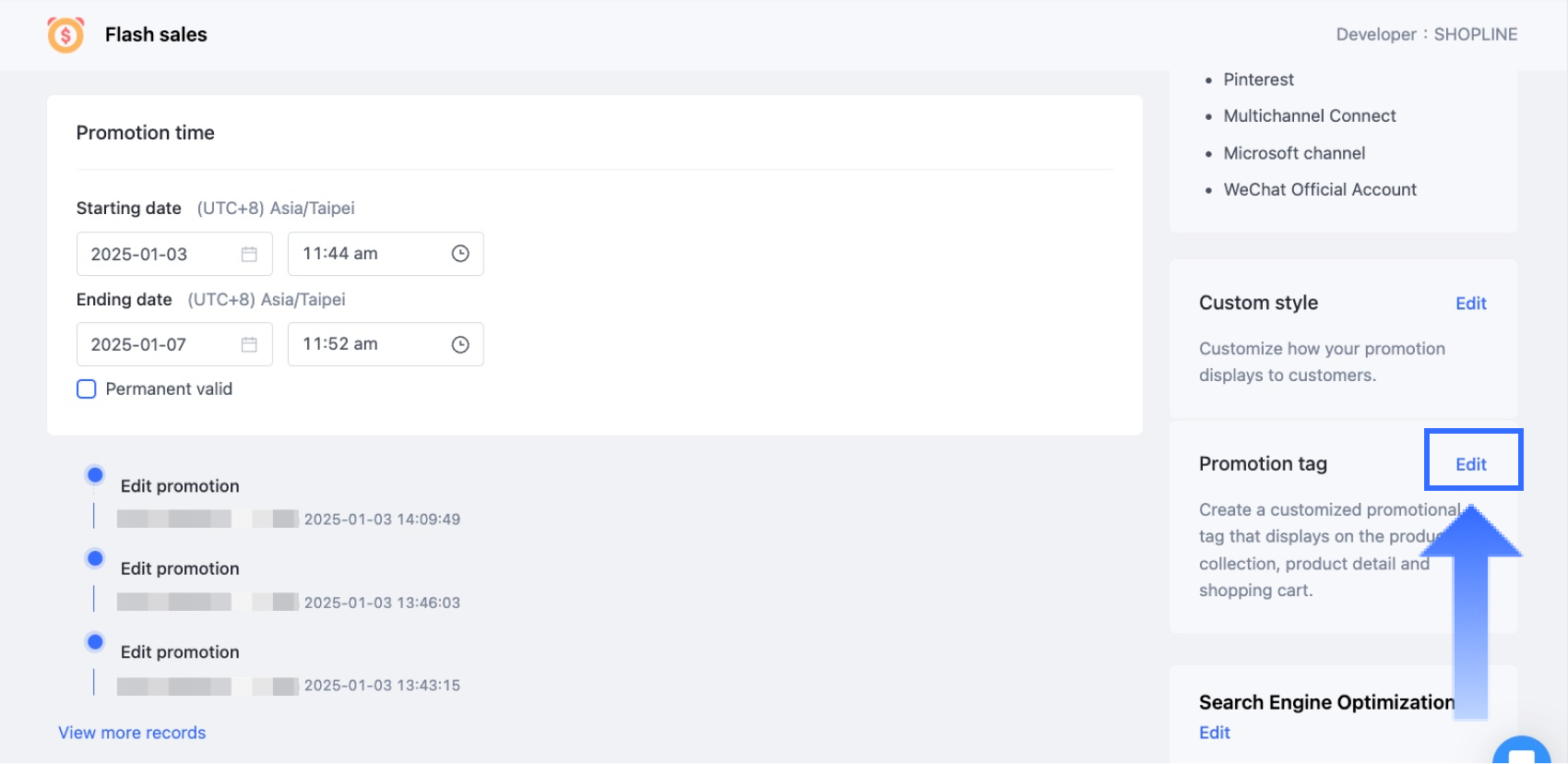Click the Permanent valid label text

coord(169,389)
